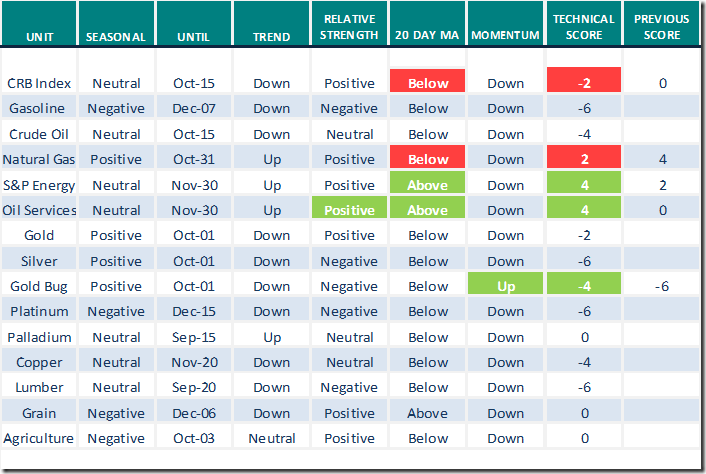This screenshot has height=474, width=706.
Task: Select the Neutral trend cell for Agriculture
Action: 272,438
